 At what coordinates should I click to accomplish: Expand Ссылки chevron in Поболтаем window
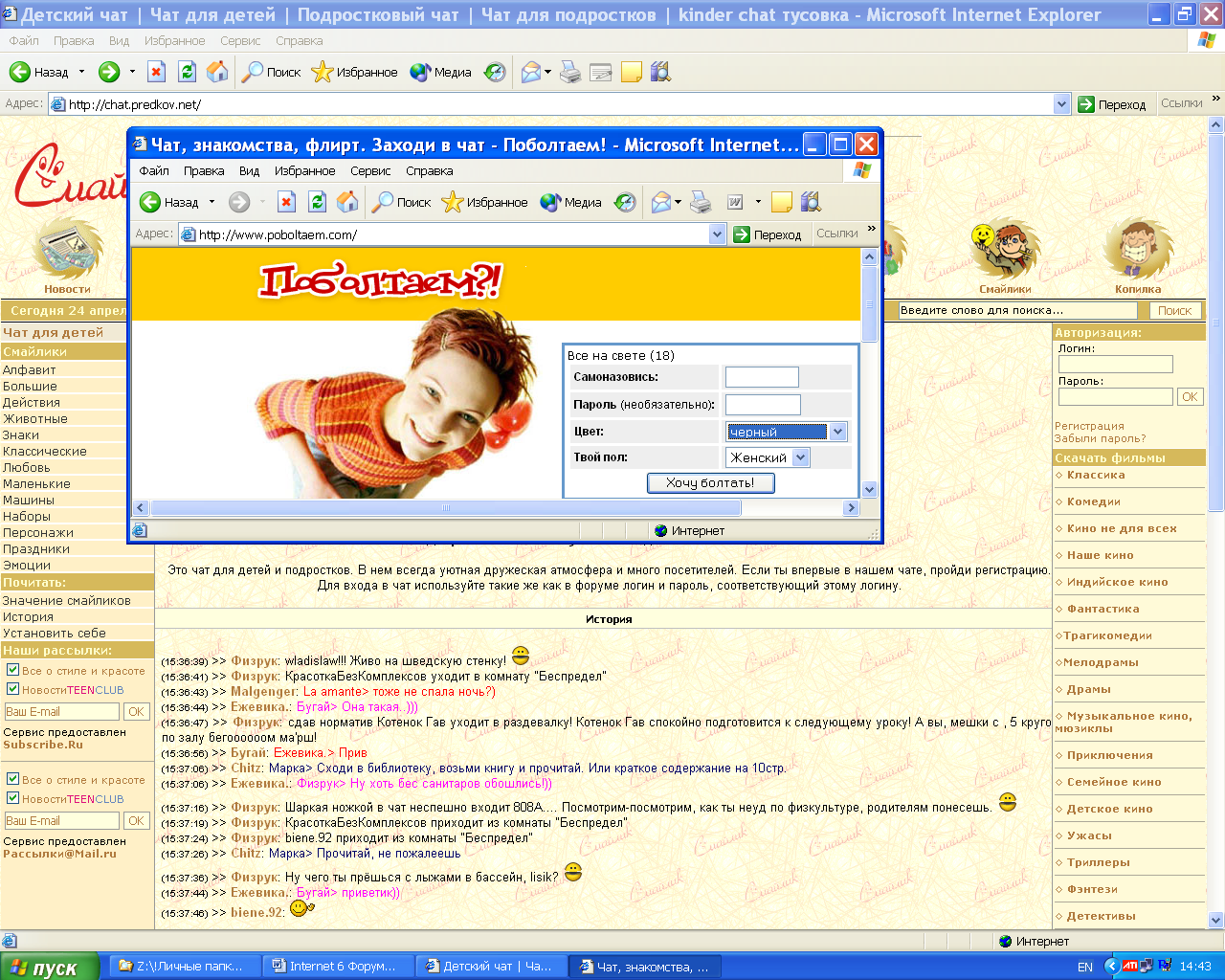tap(872, 229)
